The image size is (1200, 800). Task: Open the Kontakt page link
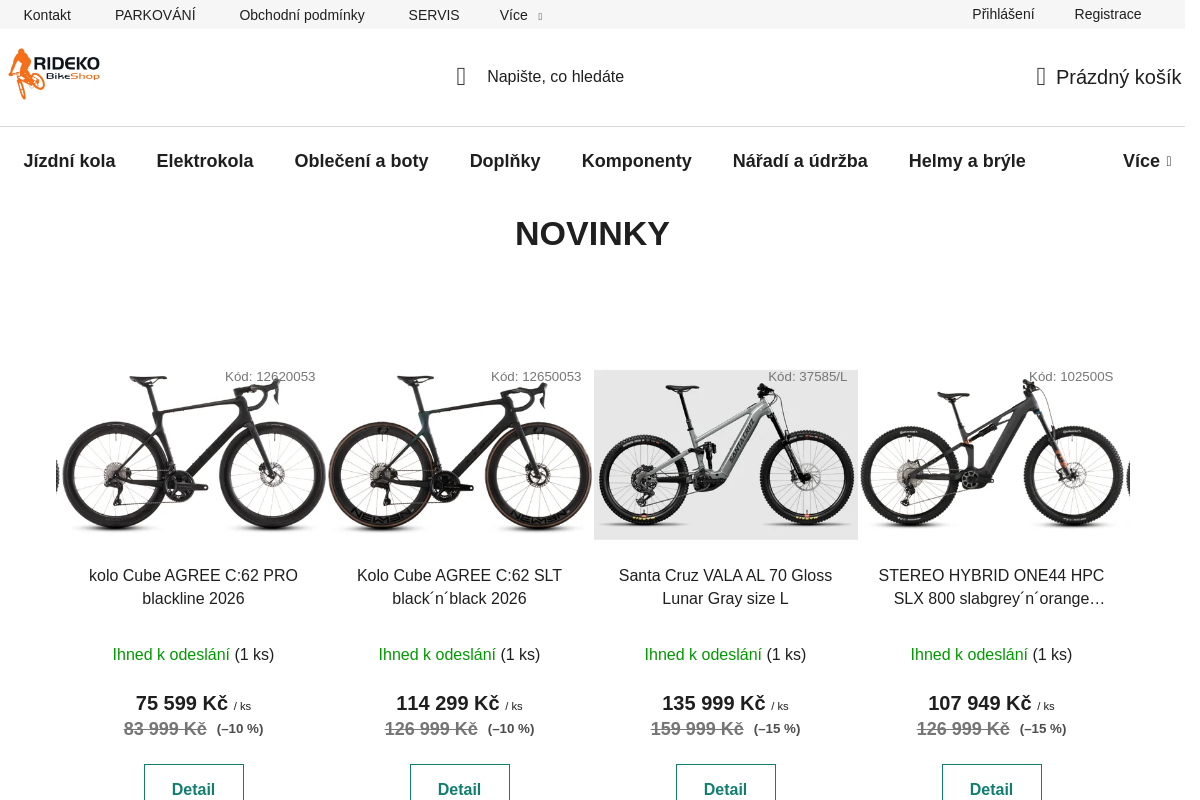pyautogui.click(x=47, y=15)
